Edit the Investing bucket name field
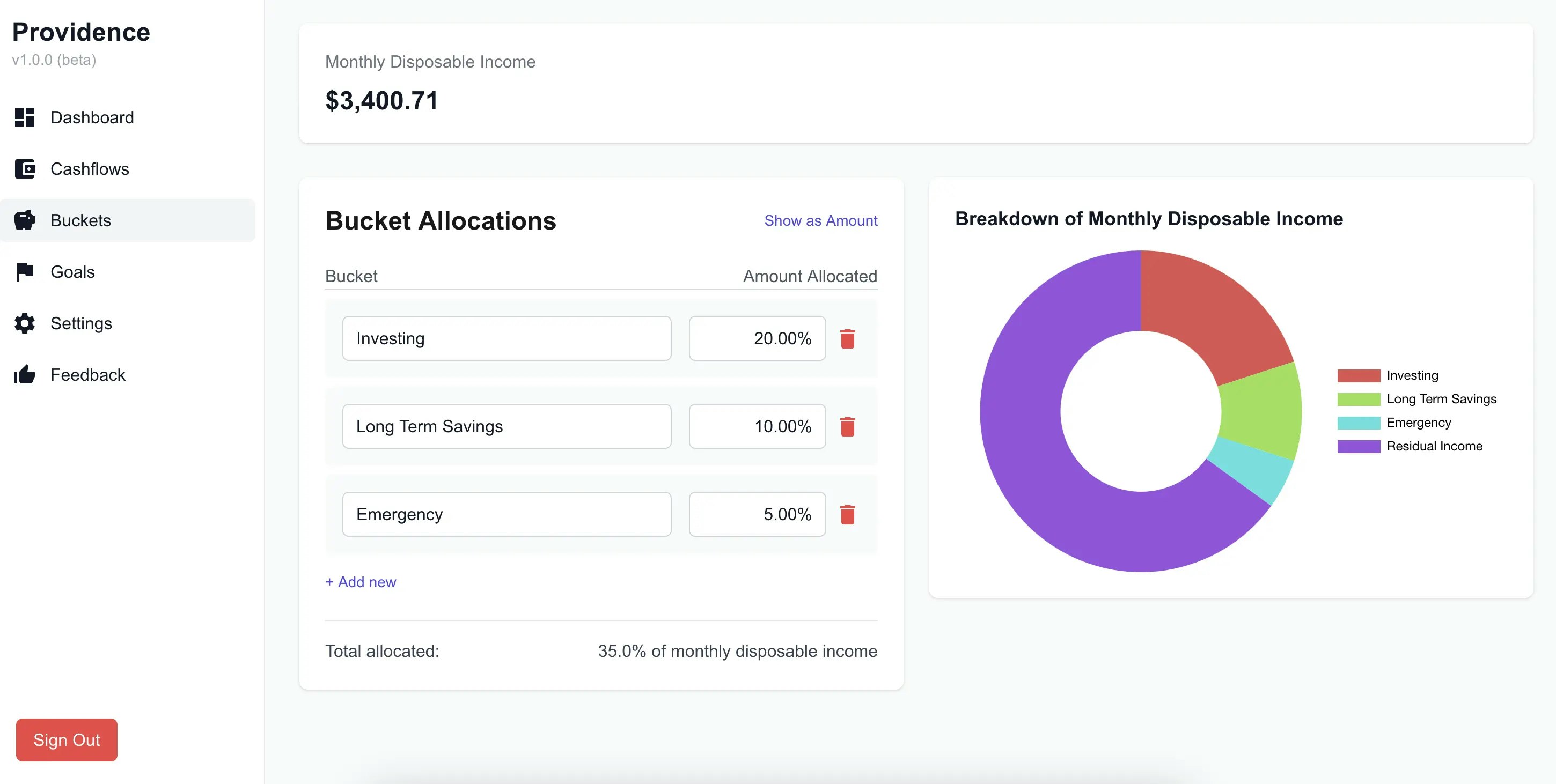The width and height of the screenshot is (1556, 784). 506,338
